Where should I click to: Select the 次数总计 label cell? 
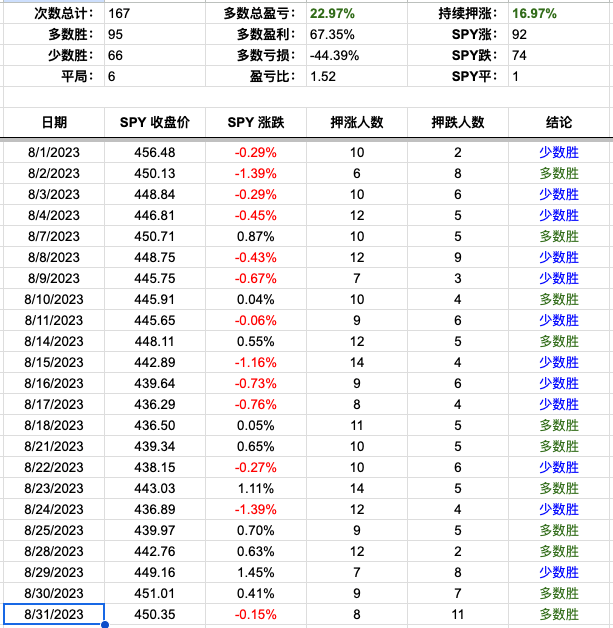(54, 13)
